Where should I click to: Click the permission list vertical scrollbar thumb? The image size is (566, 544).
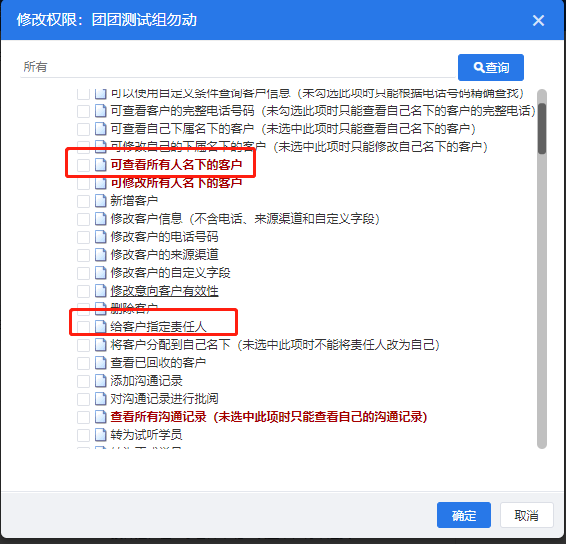point(541,129)
